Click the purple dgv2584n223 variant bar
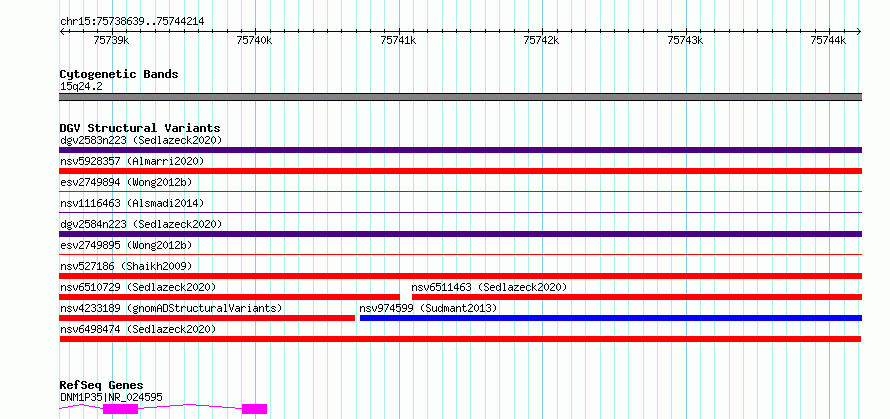890x419 pixels. point(461,234)
